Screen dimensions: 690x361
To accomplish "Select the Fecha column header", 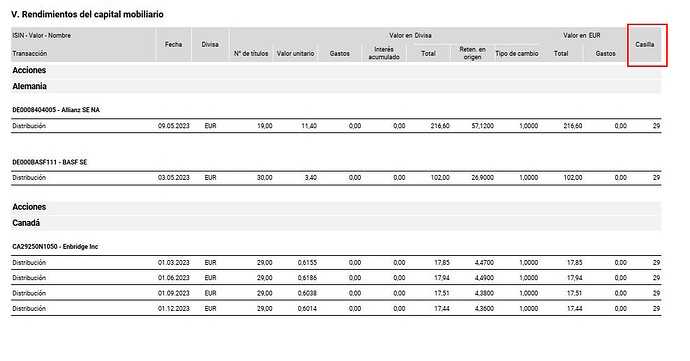I will coord(173,44).
